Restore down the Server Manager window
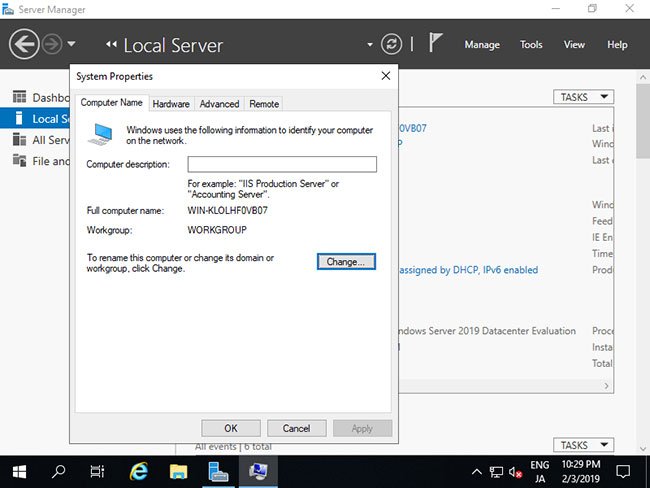Viewport: 650px width, 488px height. [x=592, y=9]
